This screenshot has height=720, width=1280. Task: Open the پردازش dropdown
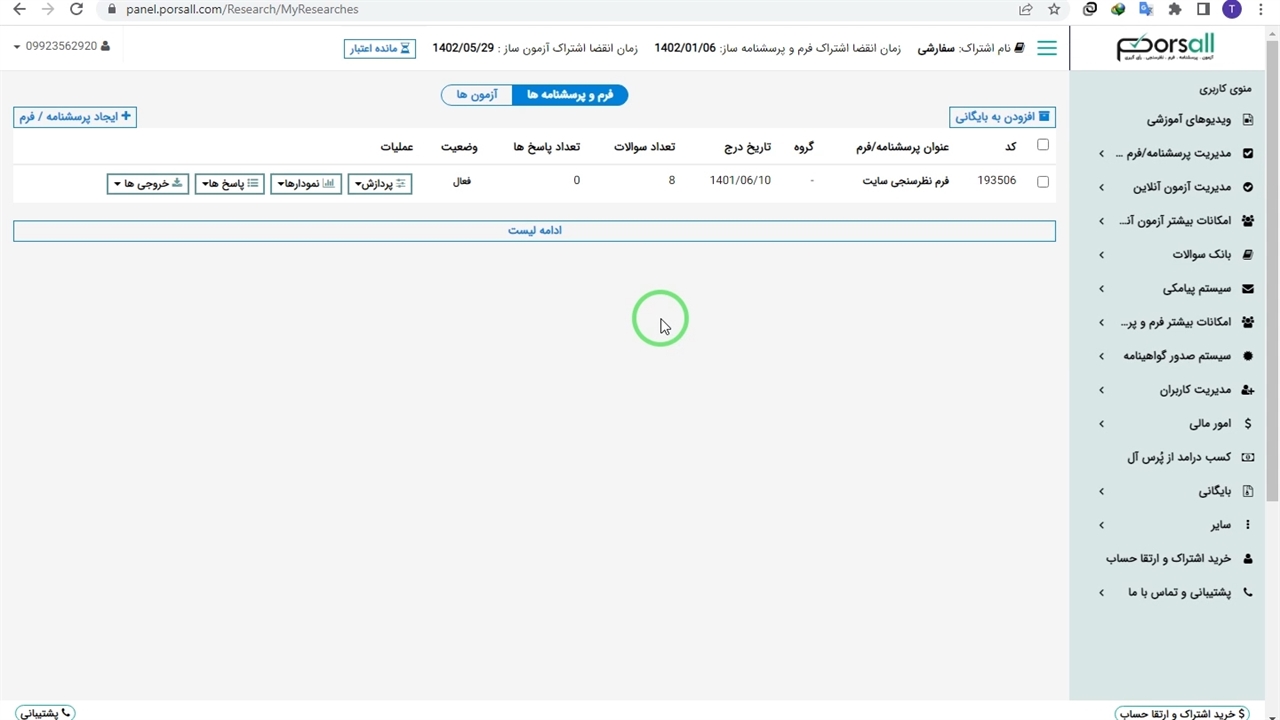[380, 184]
